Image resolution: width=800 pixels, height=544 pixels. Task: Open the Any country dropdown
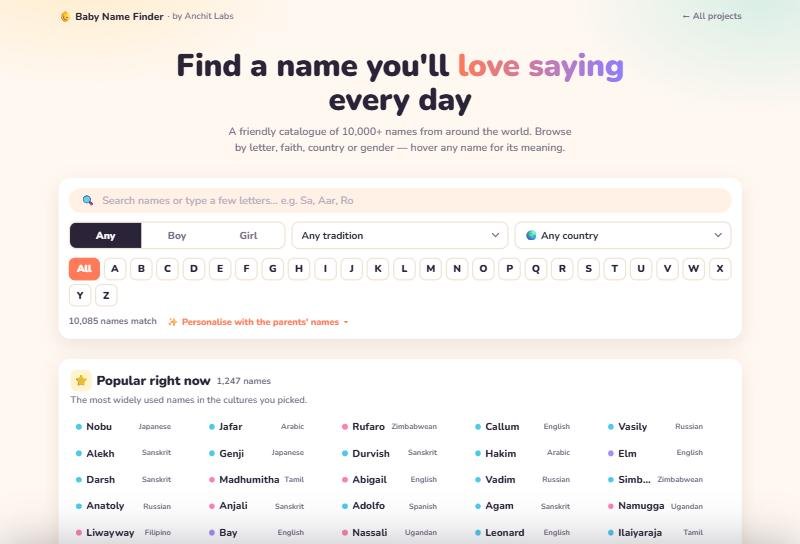click(623, 235)
